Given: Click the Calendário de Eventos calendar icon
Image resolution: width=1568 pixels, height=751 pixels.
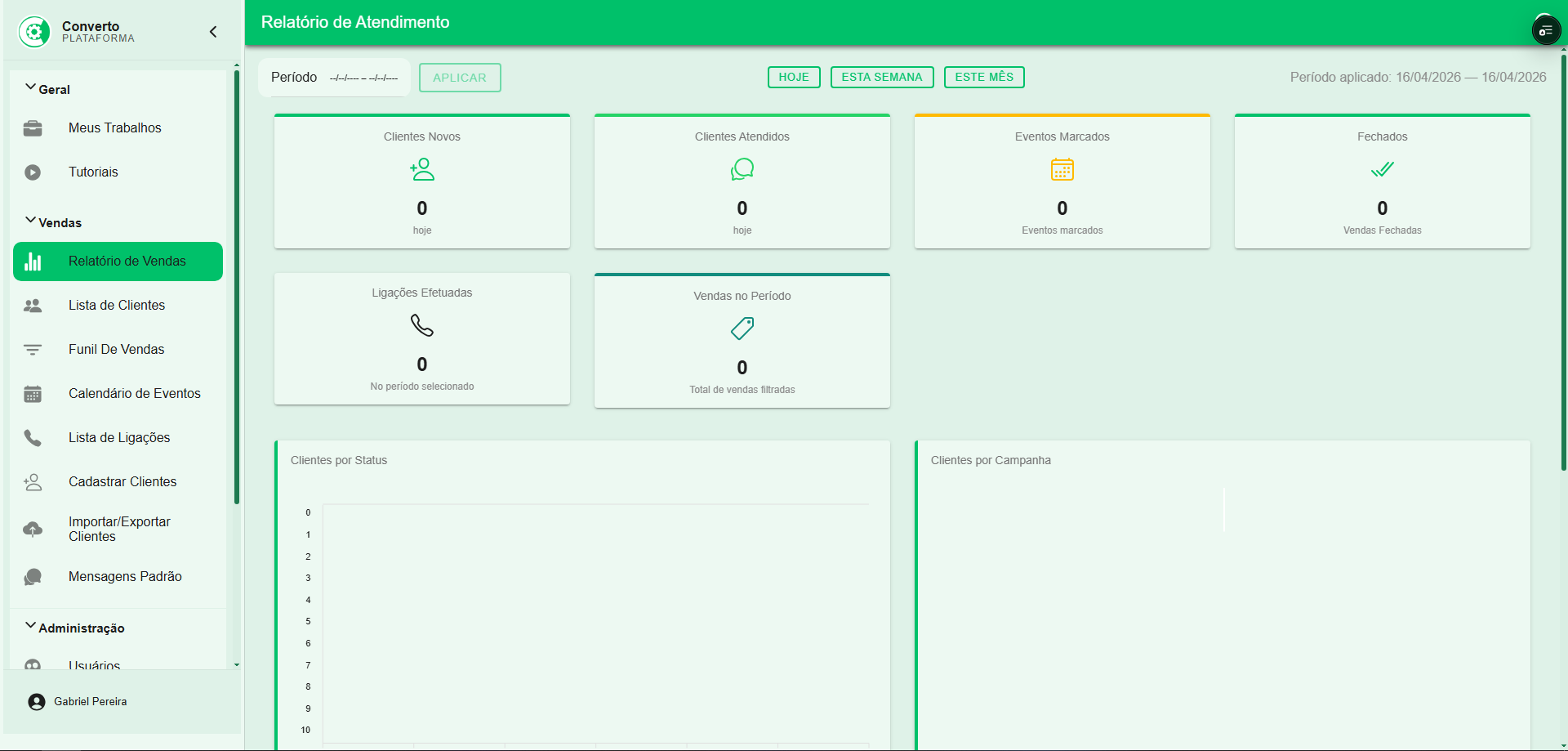Looking at the screenshot, I should pyautogui.click(x=33, y=394).
